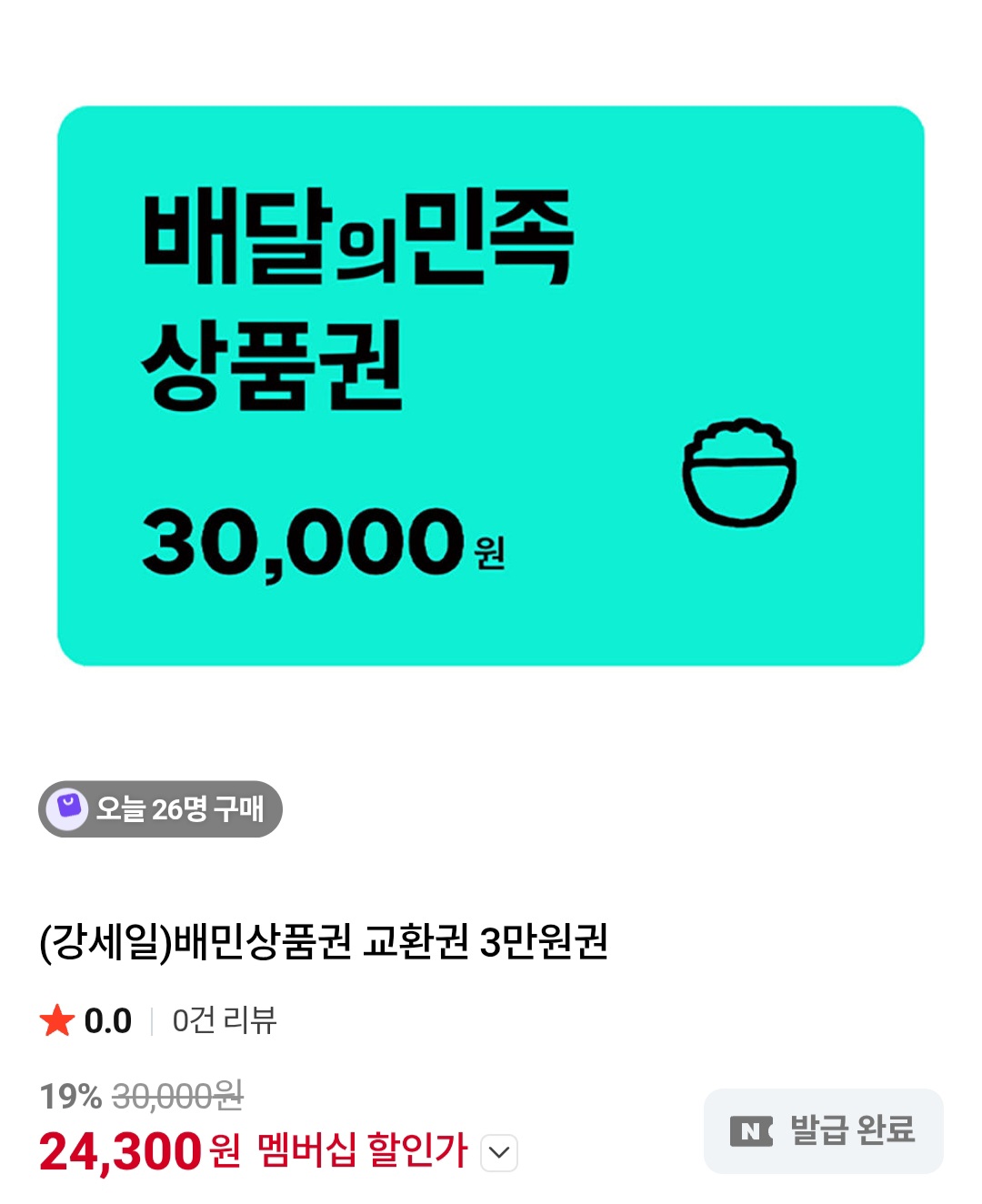Open the 배달의민족 상품권 product image
The height and width of the screenshot is (1204, 982).
tap(491, 386)
